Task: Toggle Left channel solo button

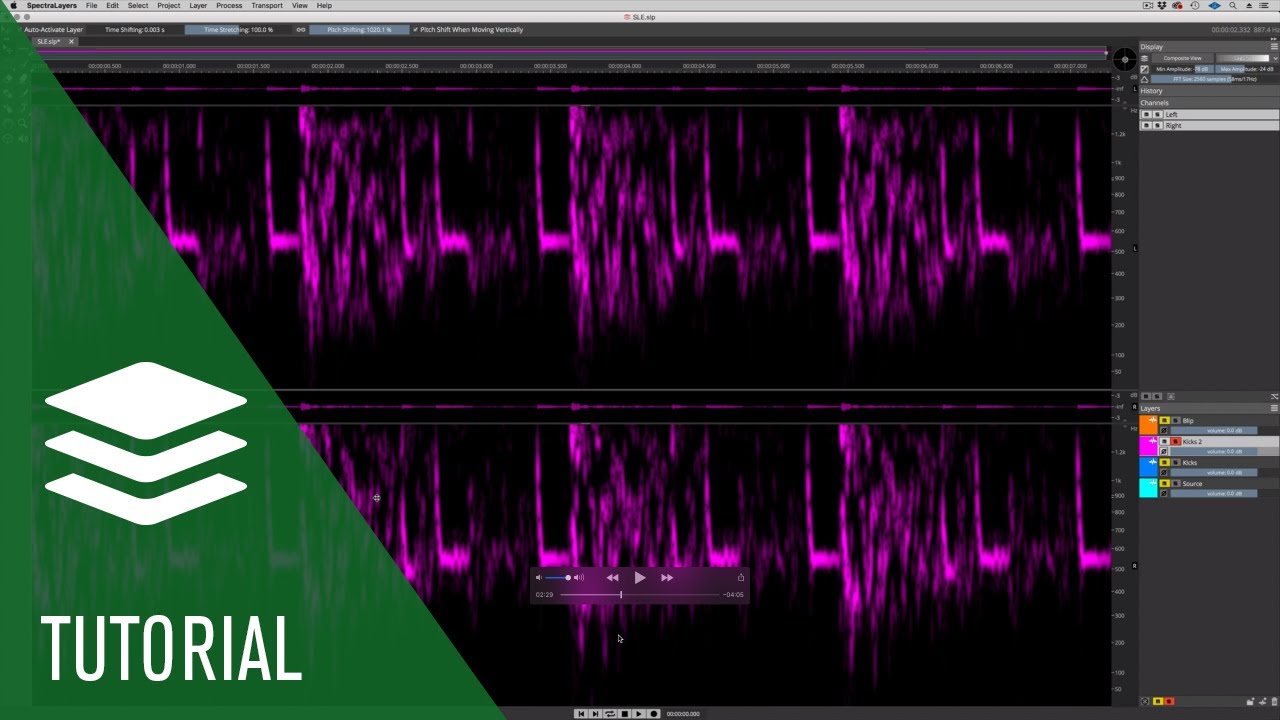Action: click(x=1157, y=115)
